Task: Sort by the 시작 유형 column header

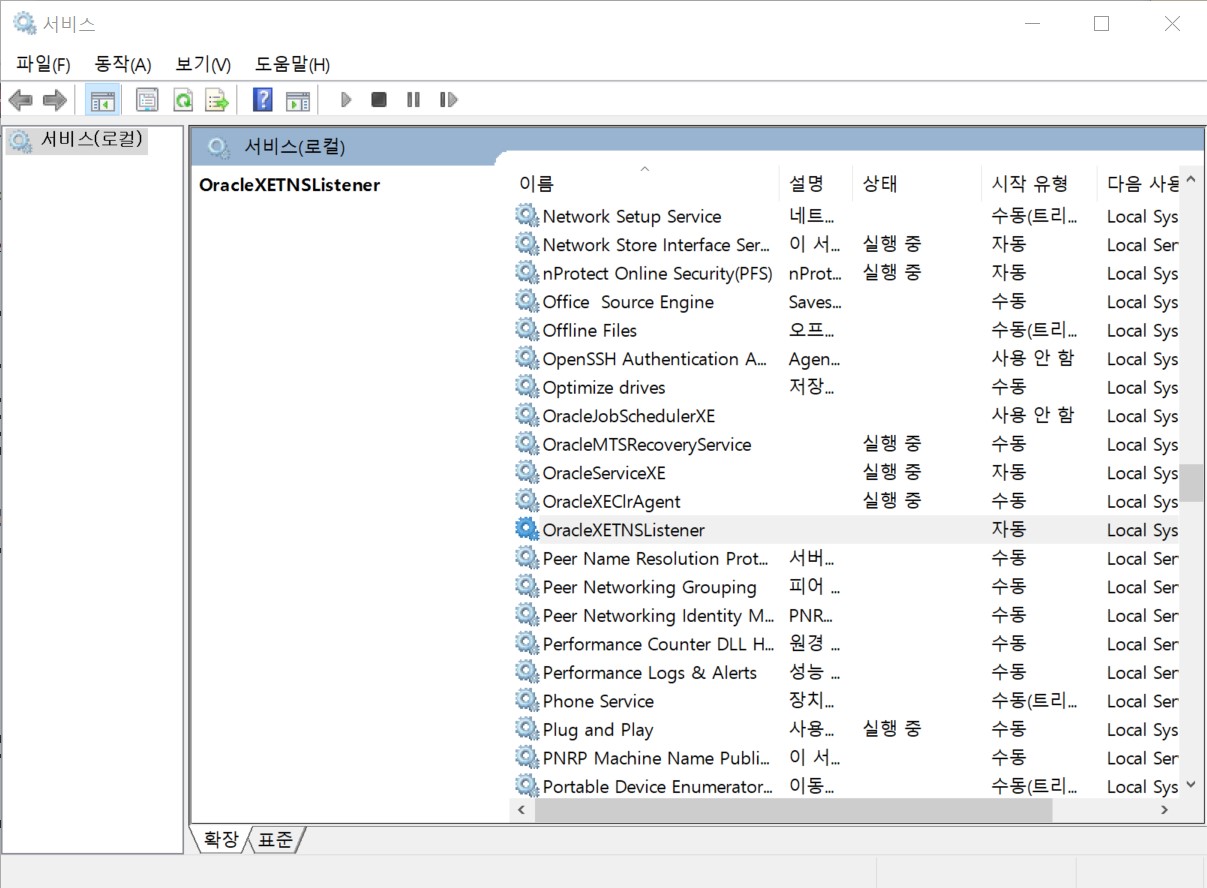Action: (1038, 183)
